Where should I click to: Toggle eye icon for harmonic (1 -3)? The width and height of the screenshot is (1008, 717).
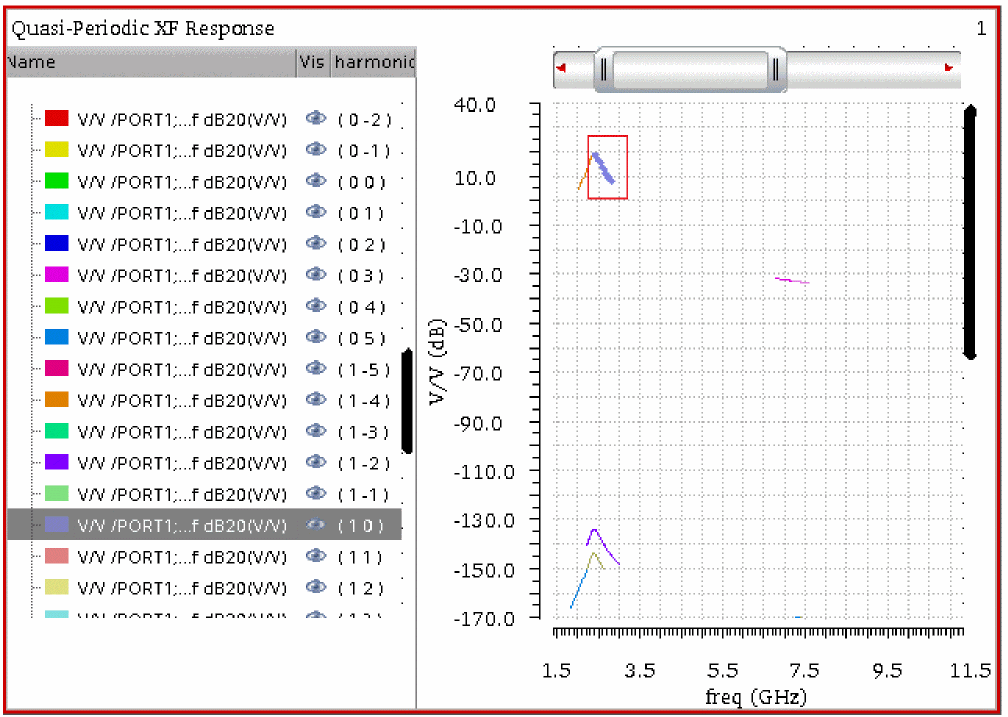tap(316, 430)
